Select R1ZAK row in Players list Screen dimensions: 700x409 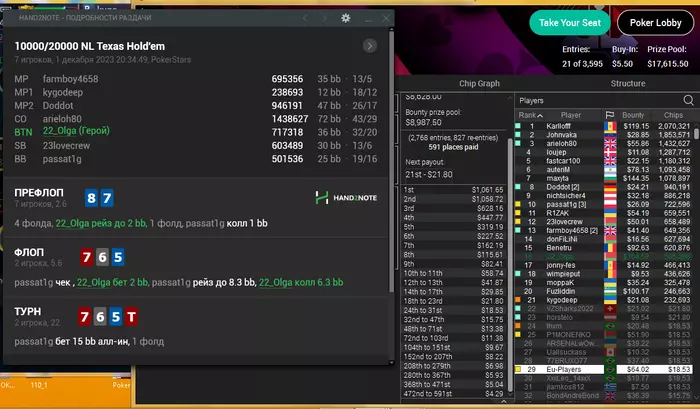click(603, 213)
